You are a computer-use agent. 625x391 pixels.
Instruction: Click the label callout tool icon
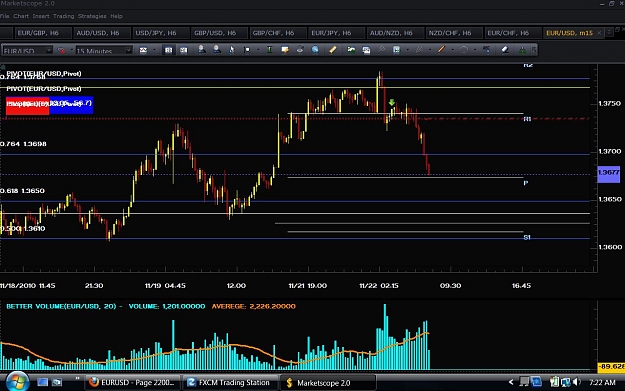click(x=285, y=50)
